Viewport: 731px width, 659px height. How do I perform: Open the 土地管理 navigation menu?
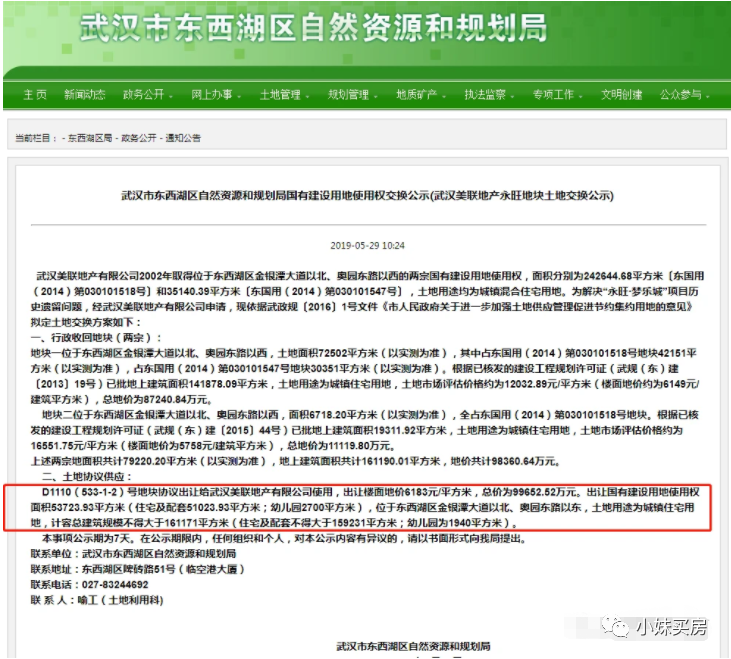[x=280, y=95]
